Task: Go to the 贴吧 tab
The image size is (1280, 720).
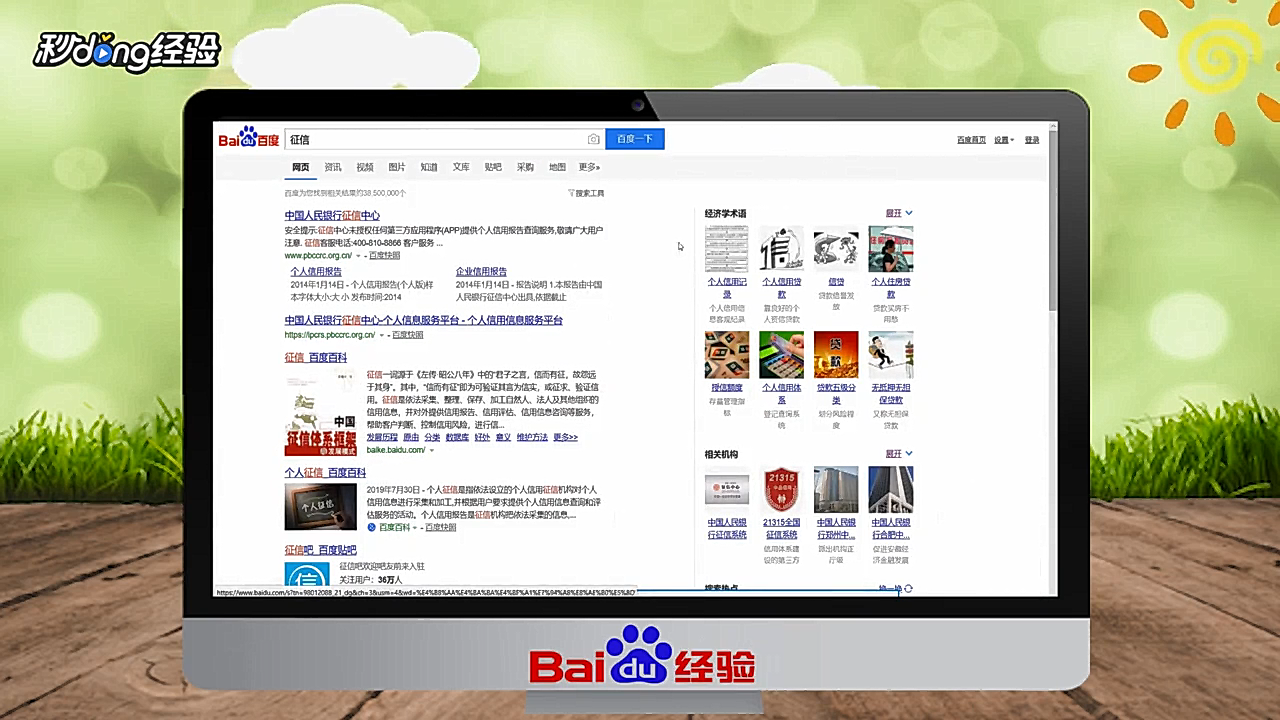Action: tap(493, 167)
